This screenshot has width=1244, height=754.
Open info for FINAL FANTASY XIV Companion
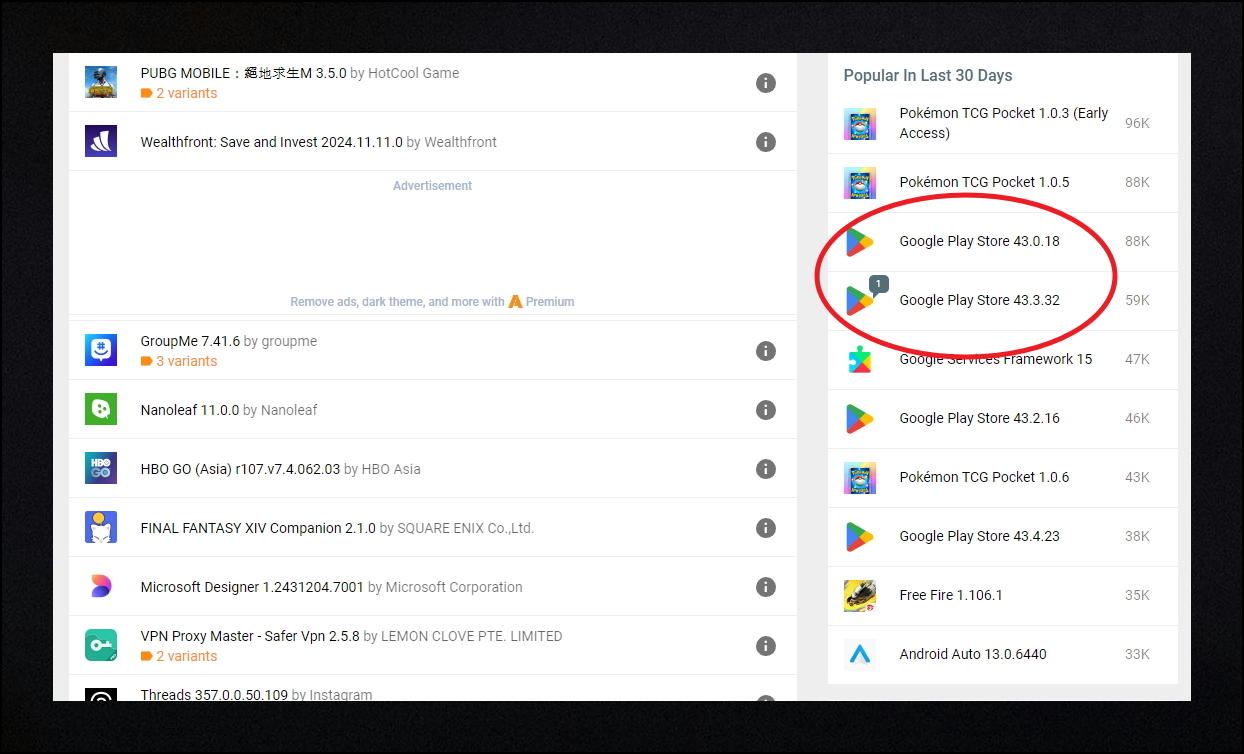click(766, 528)
